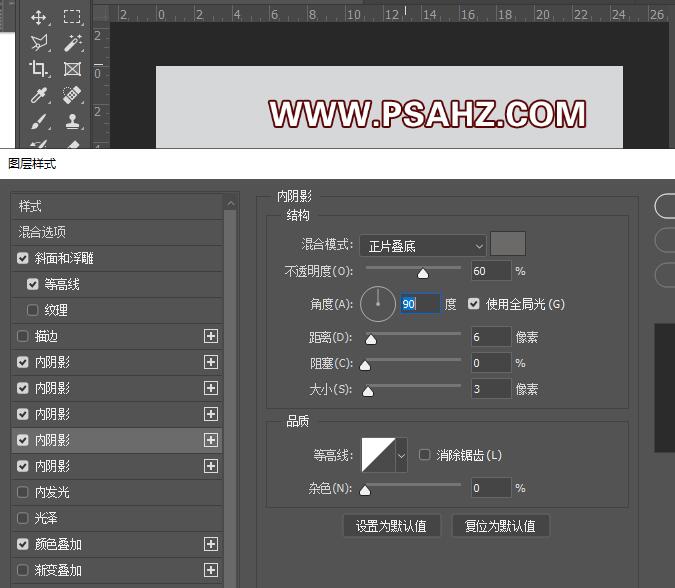
Task: Select the 光泽 row label
Action: pyautogui.click(x=46, y=518)
